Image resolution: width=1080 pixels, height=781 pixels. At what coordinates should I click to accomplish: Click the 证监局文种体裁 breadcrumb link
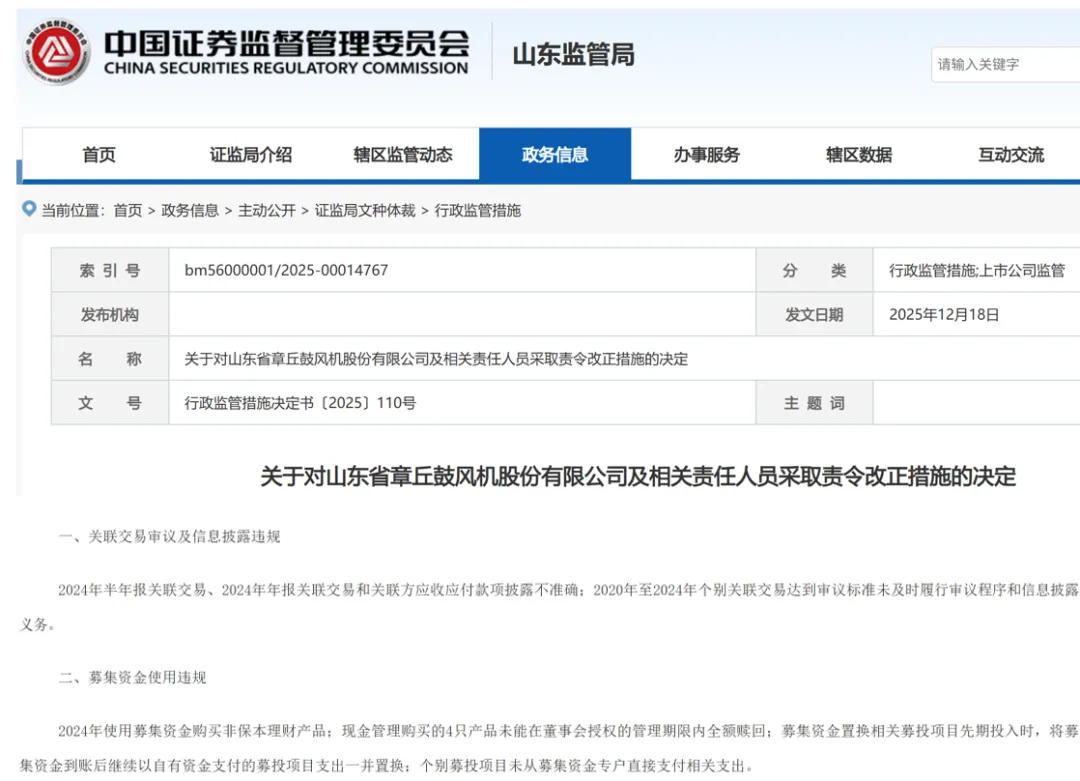365,210
